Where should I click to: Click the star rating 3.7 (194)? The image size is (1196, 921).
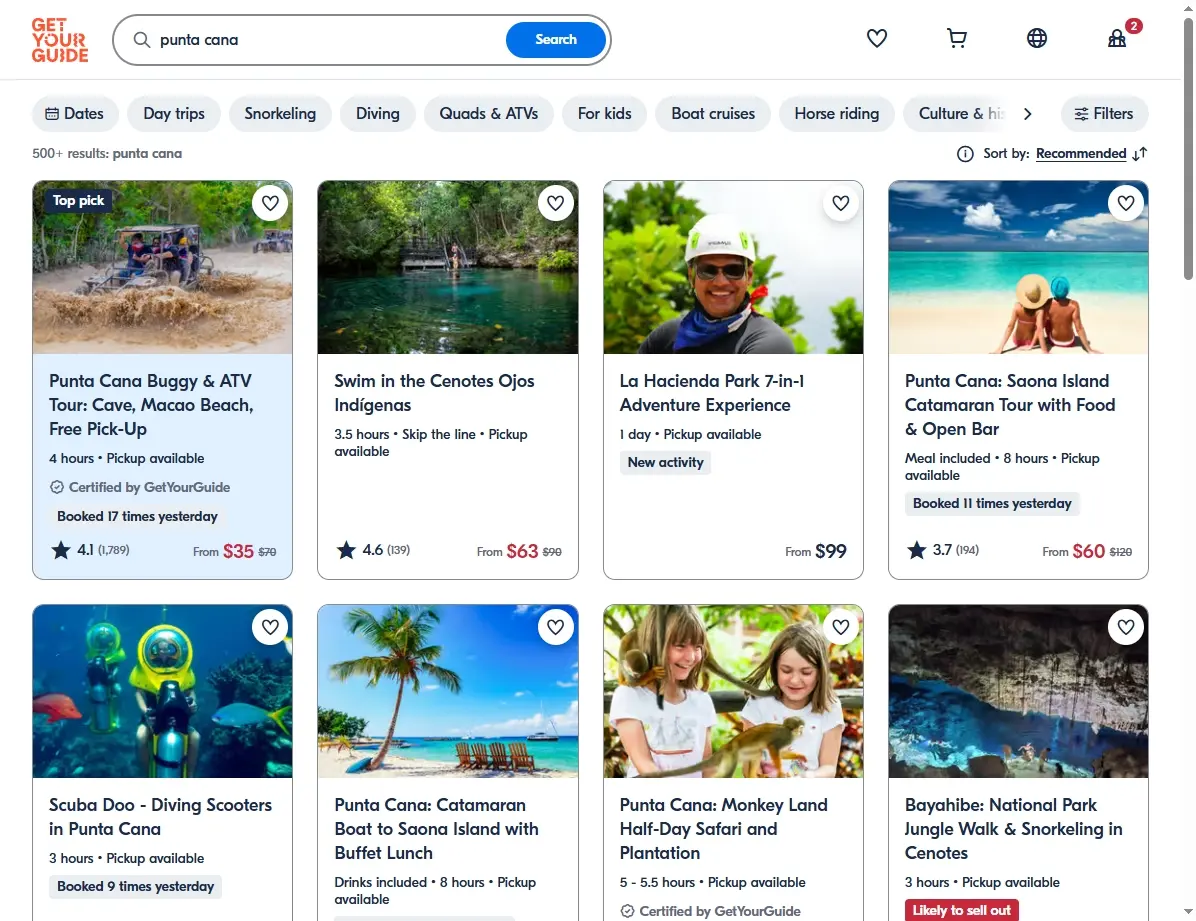click(x=943, y=549)
